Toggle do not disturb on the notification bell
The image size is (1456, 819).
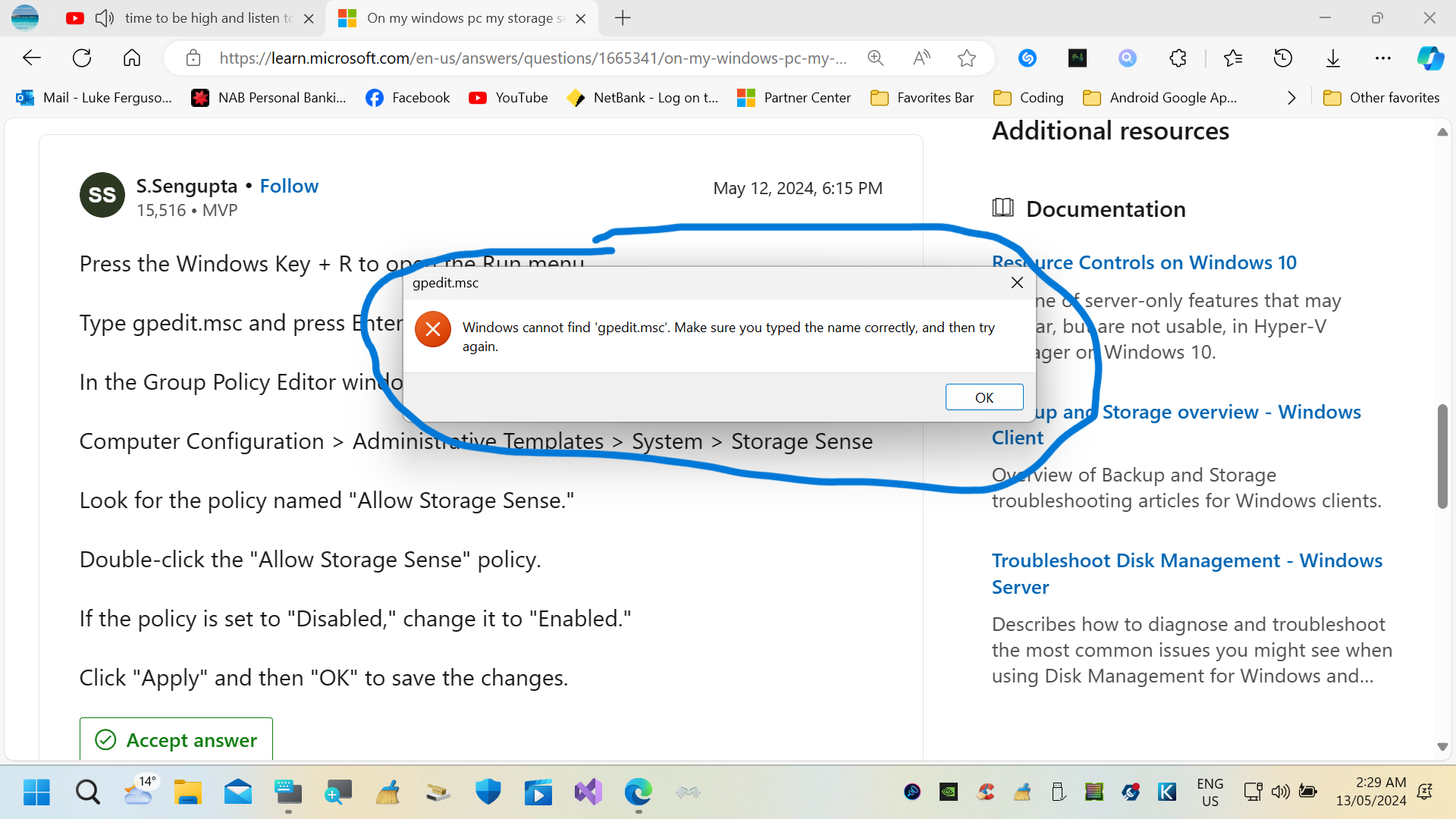coord(1426,792)
